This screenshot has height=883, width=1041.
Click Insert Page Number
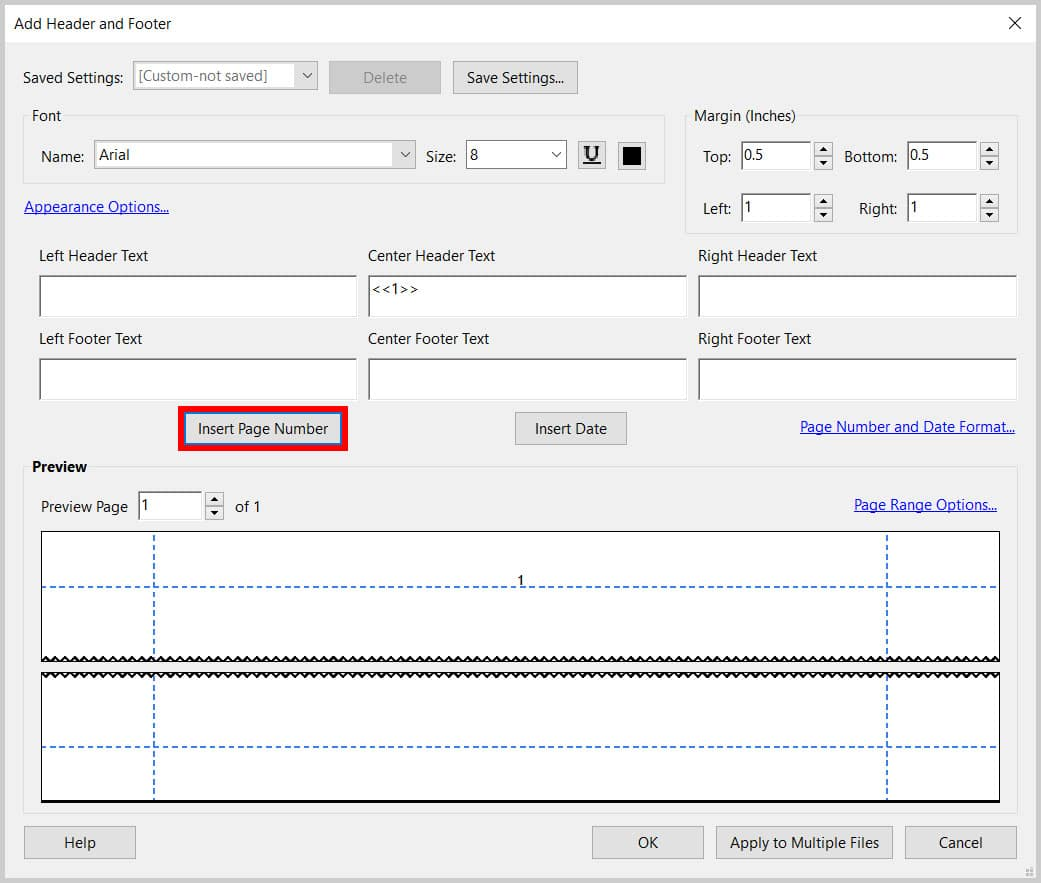[x=262, y=428]
